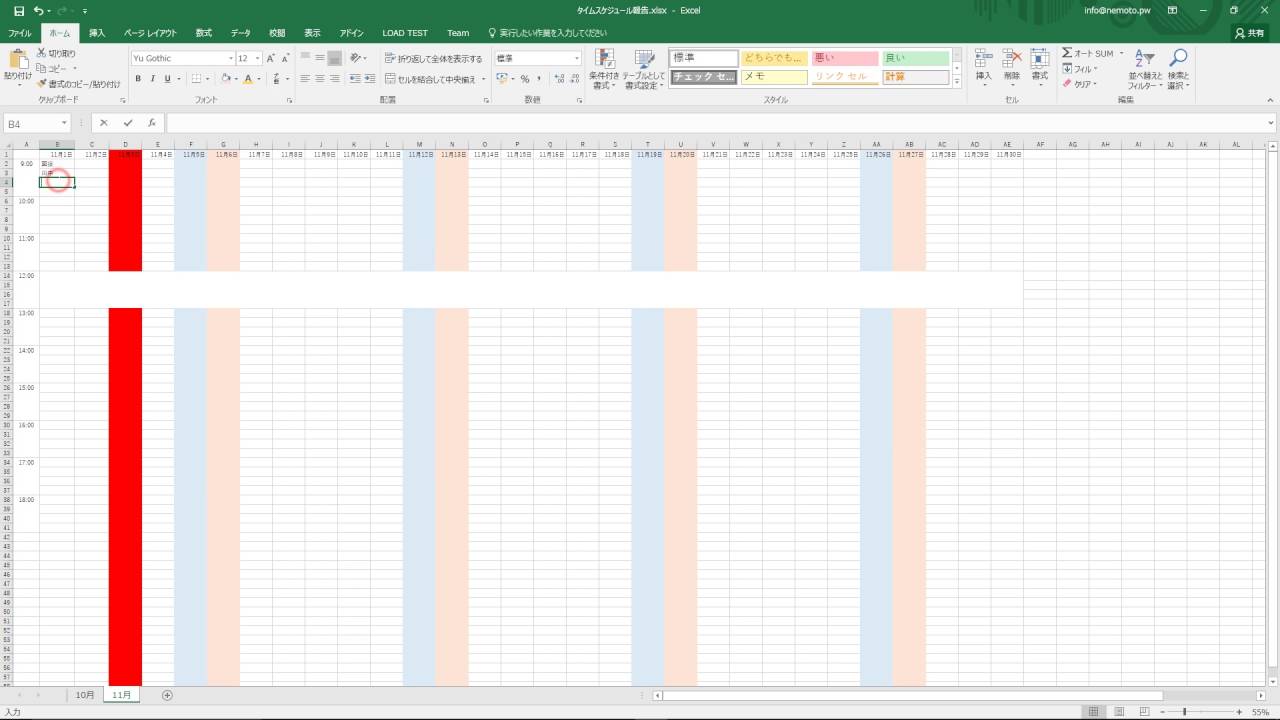Apply Percent style format

click(524, 78)
